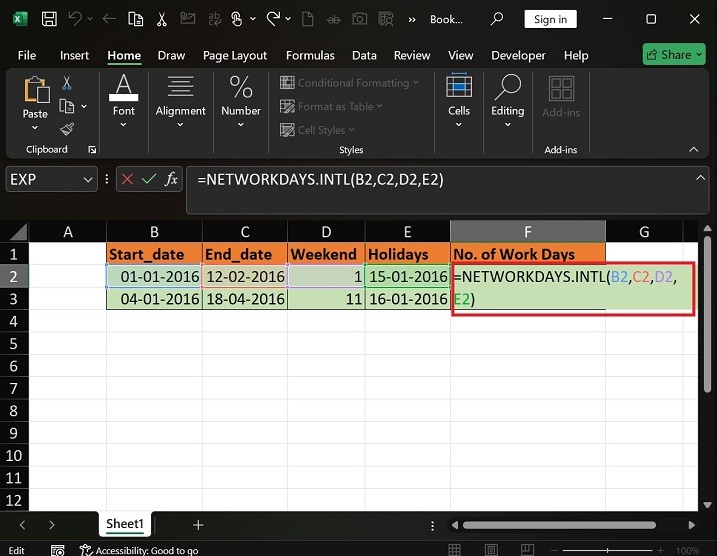Expand the Editing group dropdown
This screenshot has width=717, height=556.
pos(508,124)
